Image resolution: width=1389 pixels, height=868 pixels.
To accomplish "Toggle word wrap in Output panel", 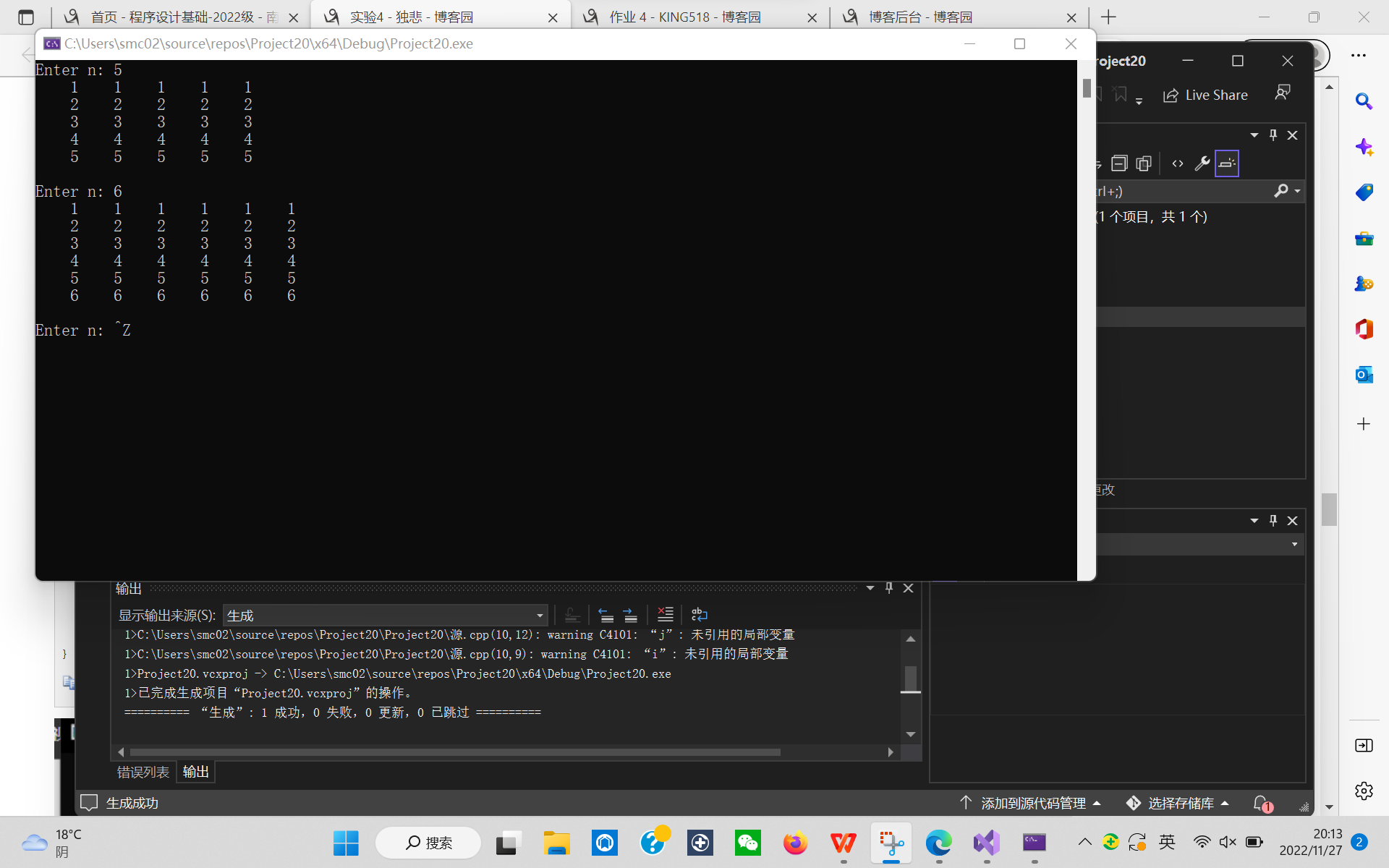I will (699, 615).
